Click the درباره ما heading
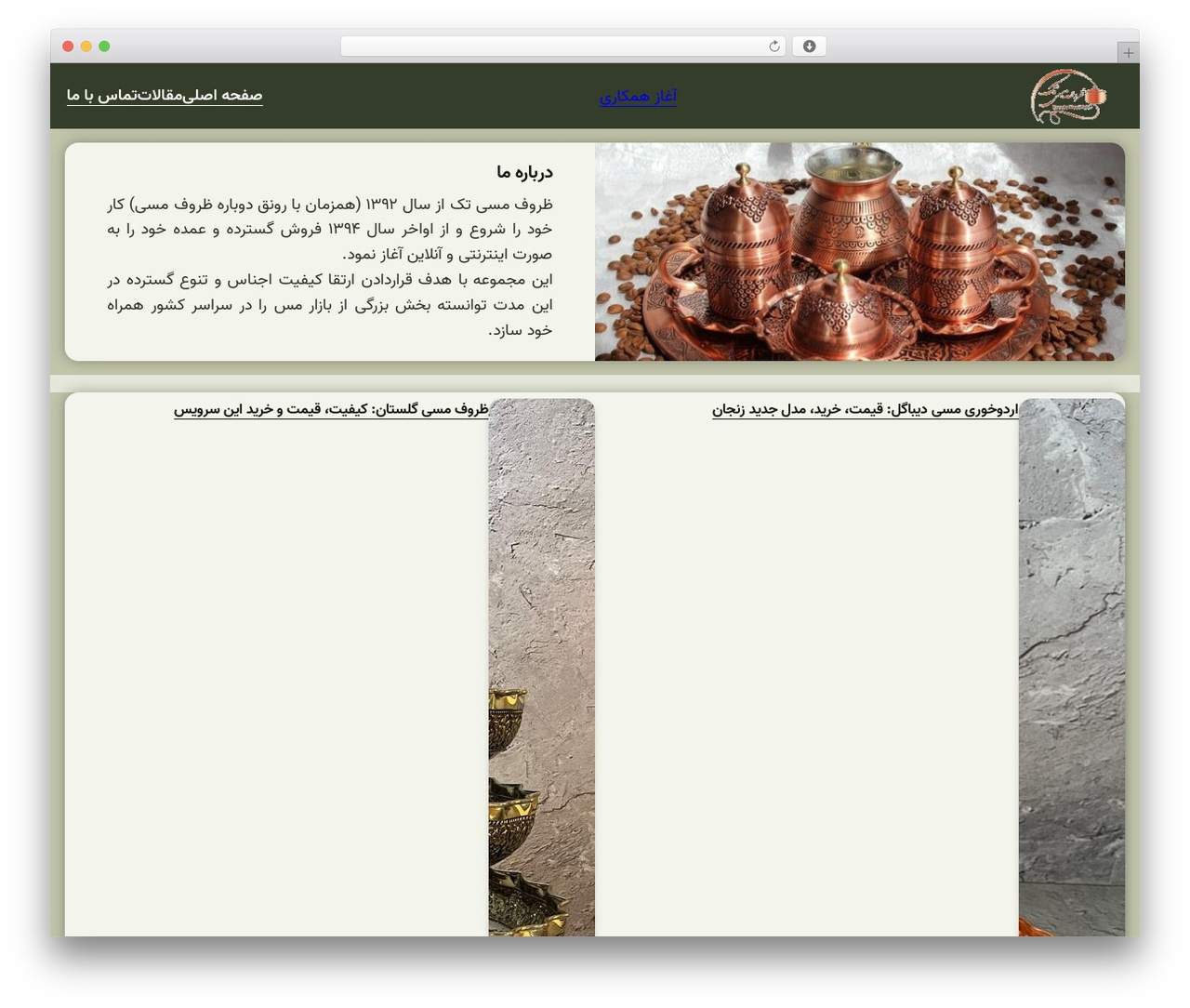 (x=524, y=172)
